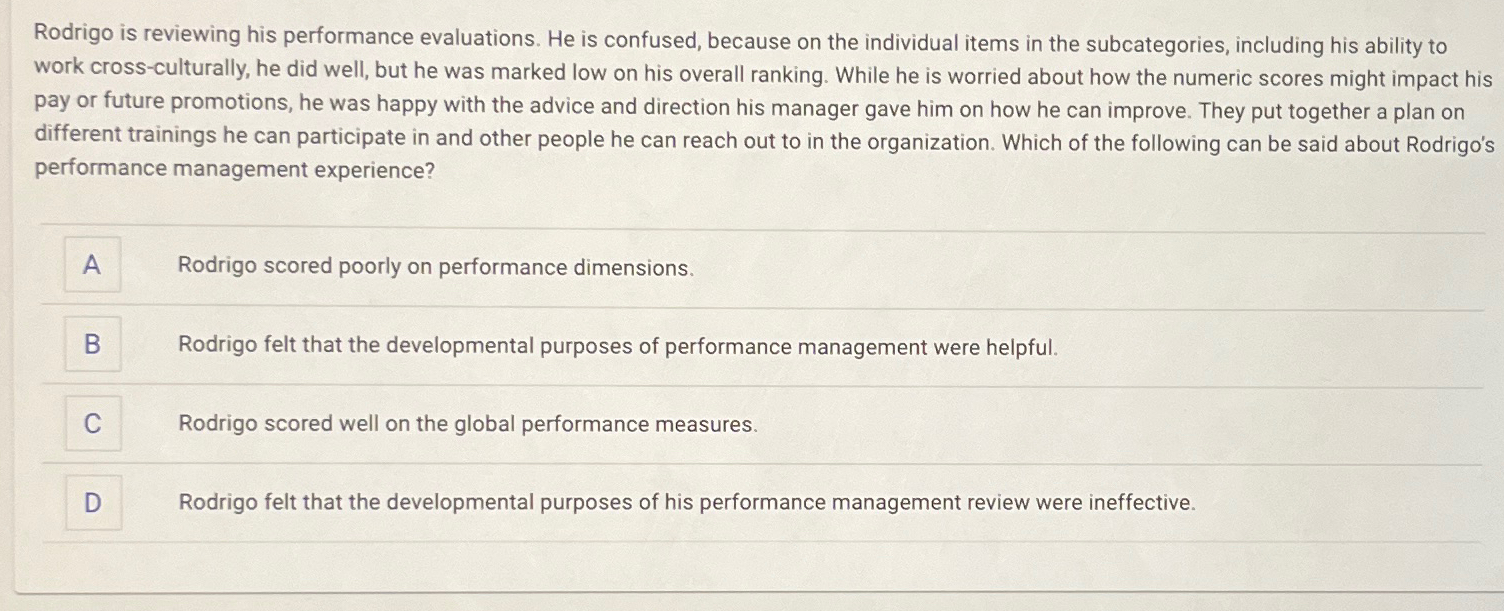Click the letter A badge
1504x611 pixels.
click(92, 265)
